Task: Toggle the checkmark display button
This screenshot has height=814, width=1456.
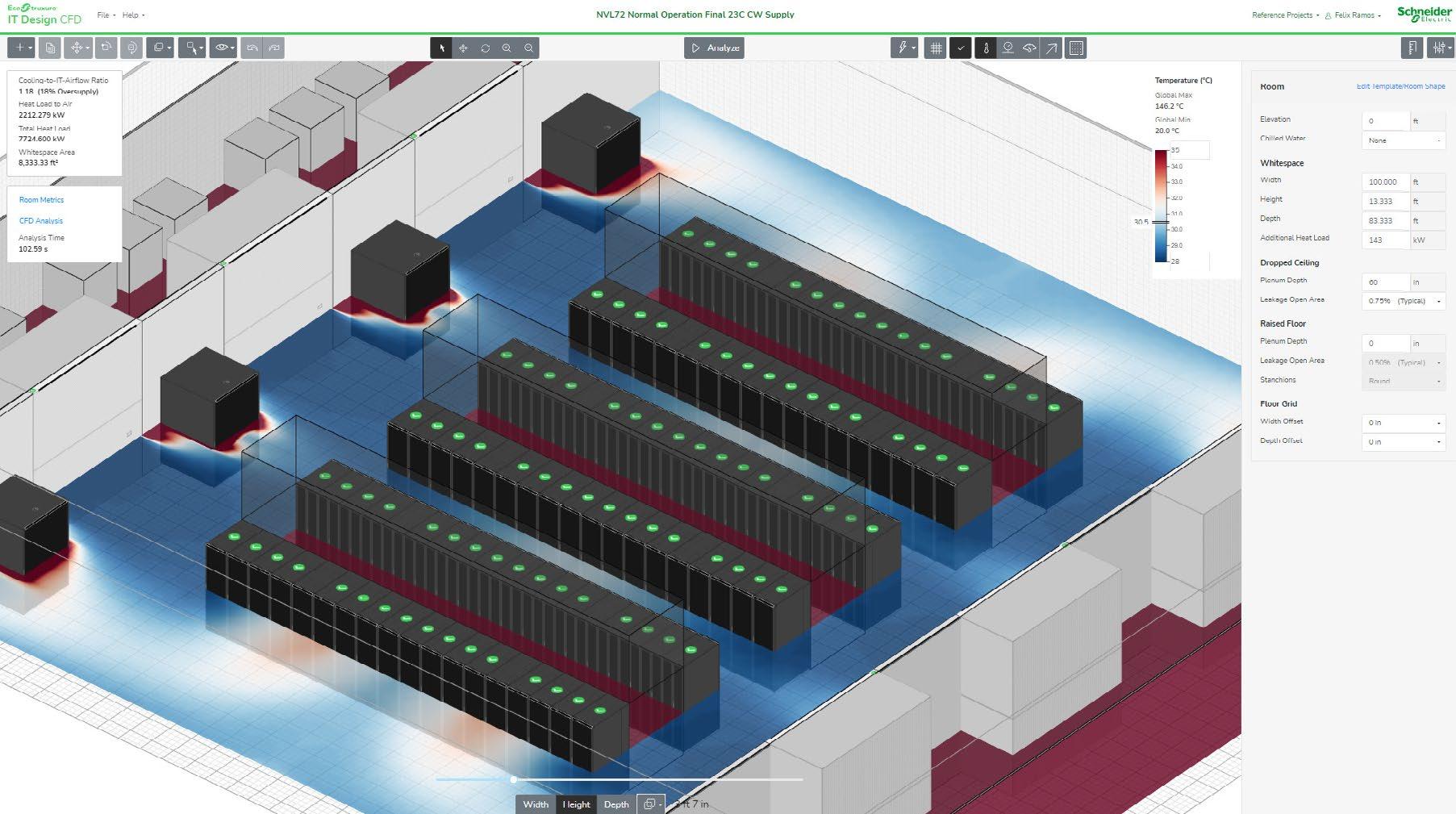Action: 961,48
